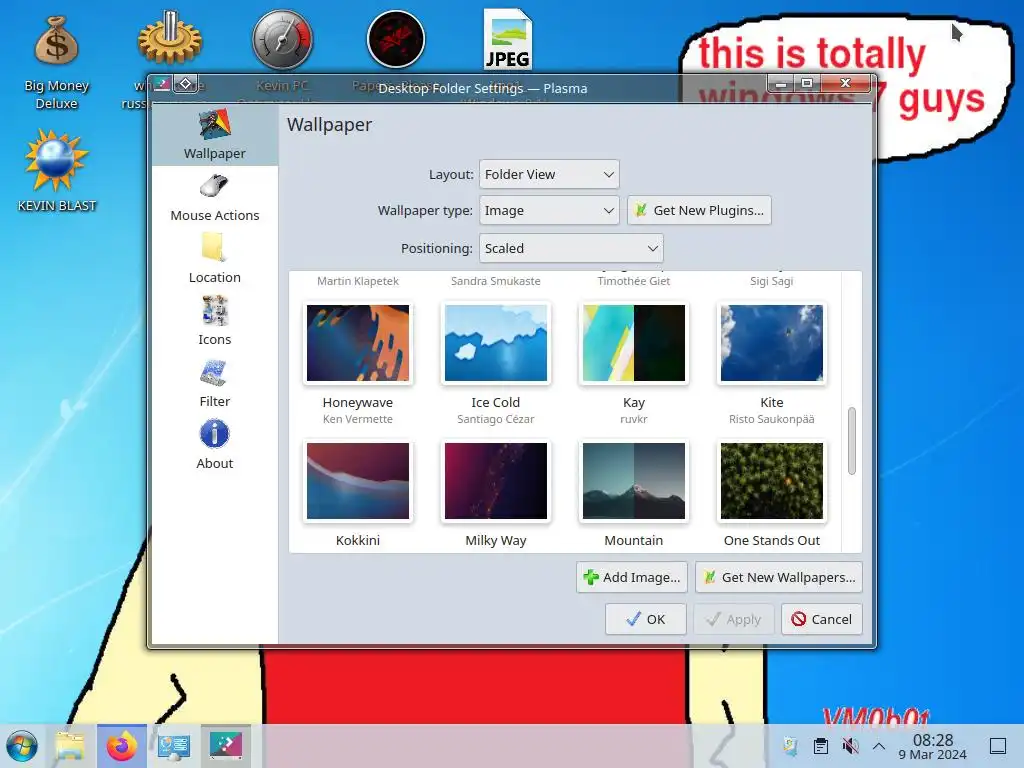Maximize the Desktop Folder Settings window
The height and width of the screenshot is (768, 1024).
pos(807,83)
